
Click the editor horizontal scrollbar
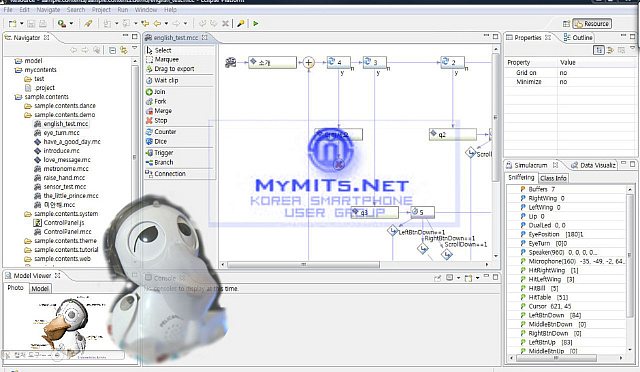[303, 265]
